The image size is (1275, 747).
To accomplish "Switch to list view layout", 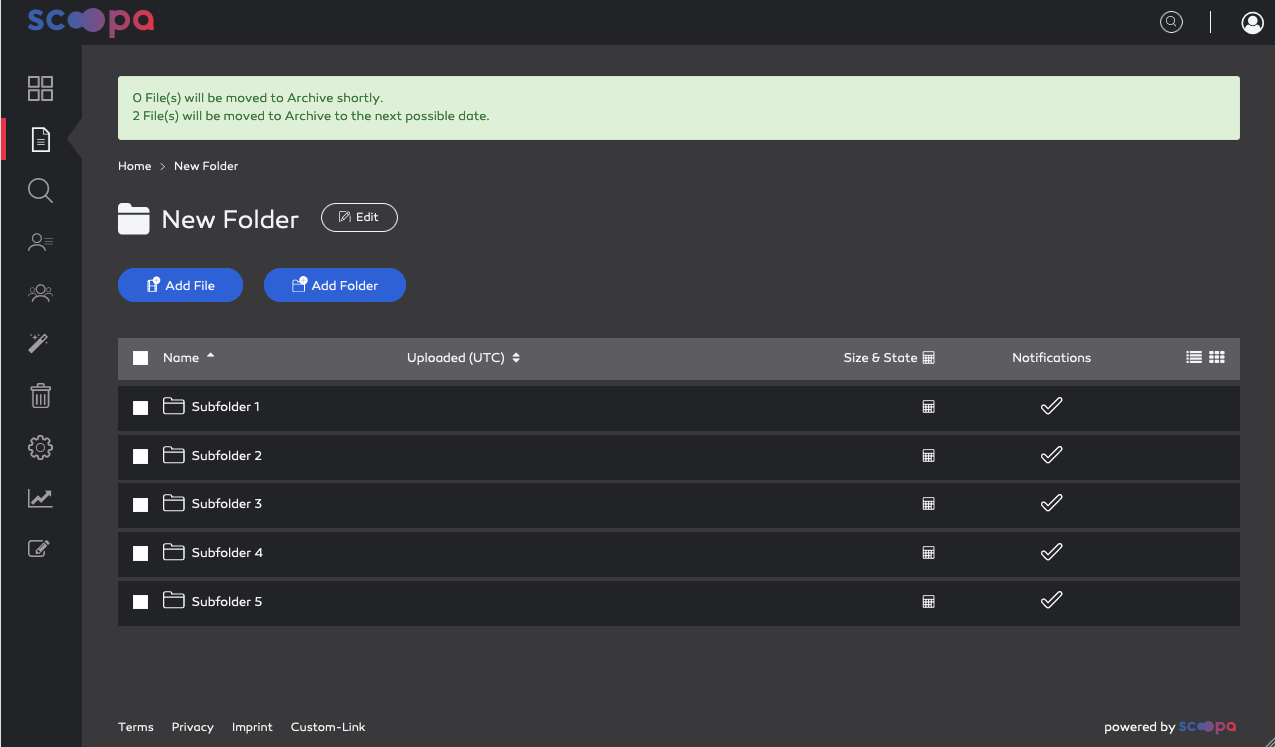I will click(x=1194, y=357).
